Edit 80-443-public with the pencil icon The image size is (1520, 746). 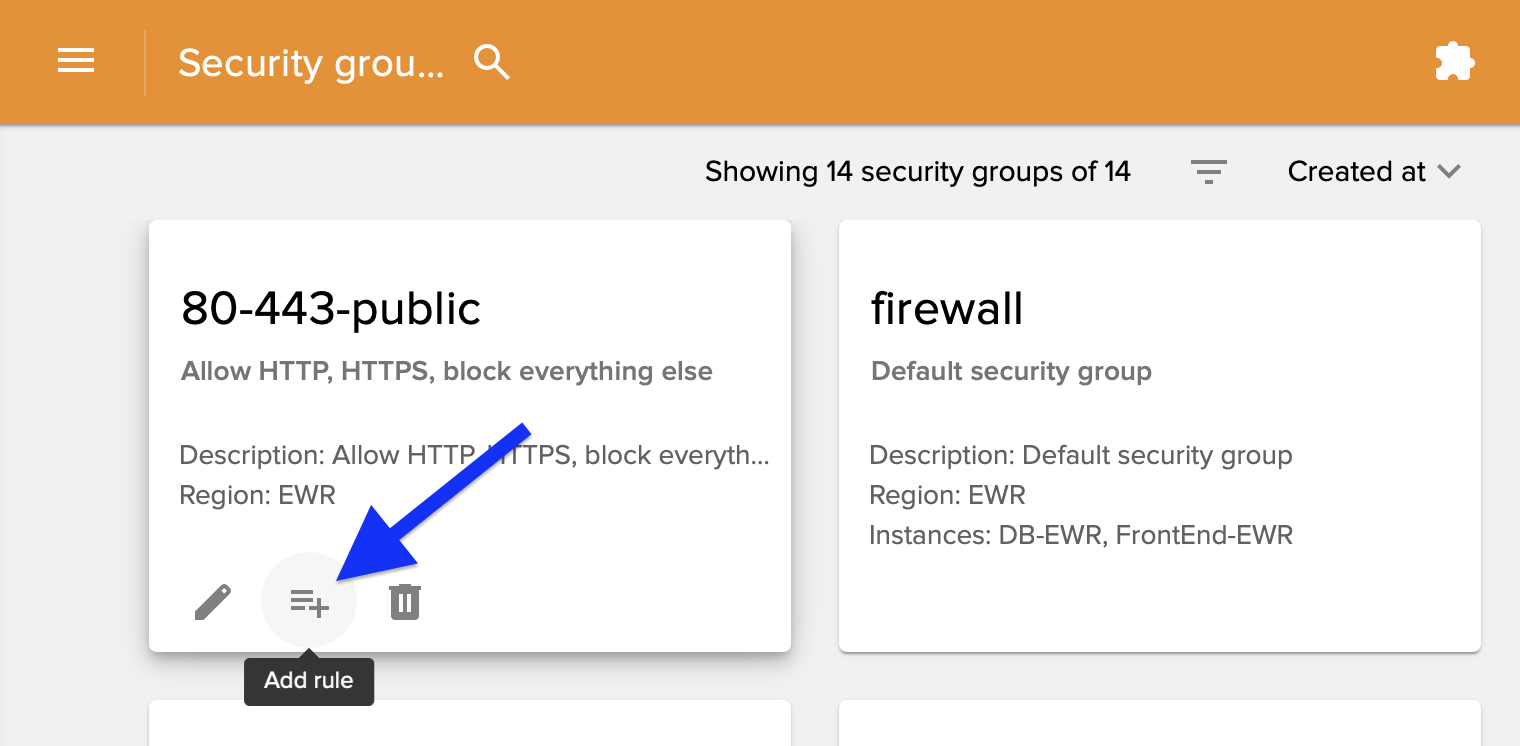point(212,602)
